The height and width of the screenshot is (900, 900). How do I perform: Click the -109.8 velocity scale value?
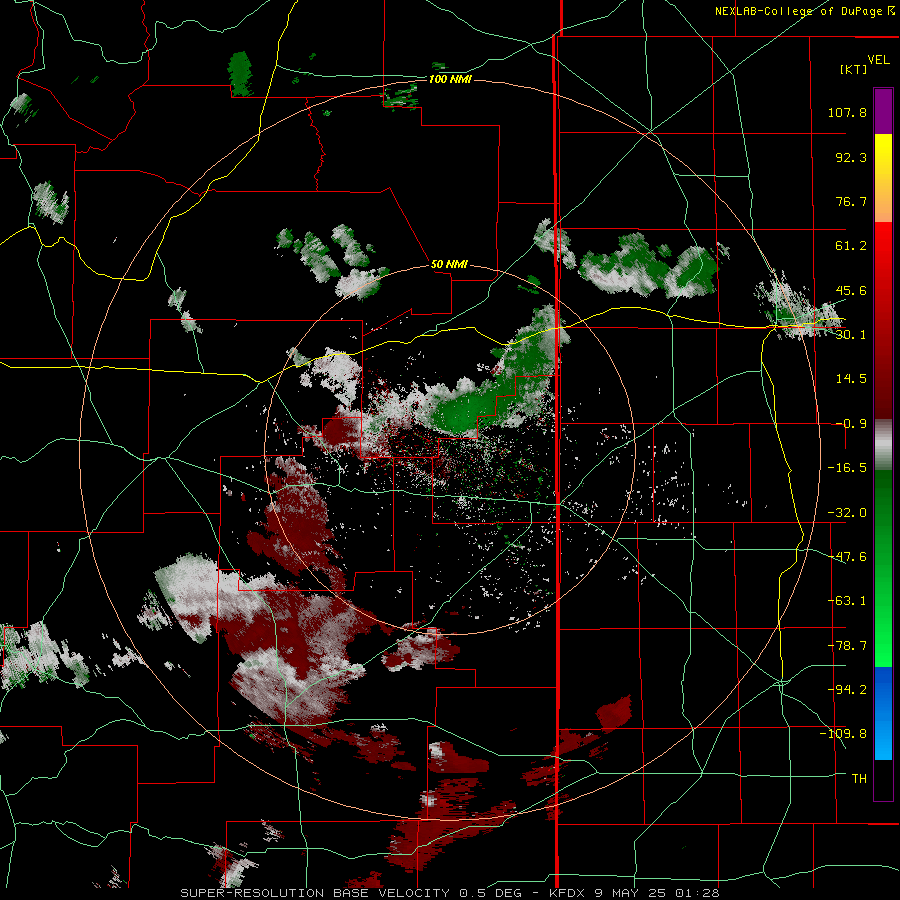click(843, 734)
